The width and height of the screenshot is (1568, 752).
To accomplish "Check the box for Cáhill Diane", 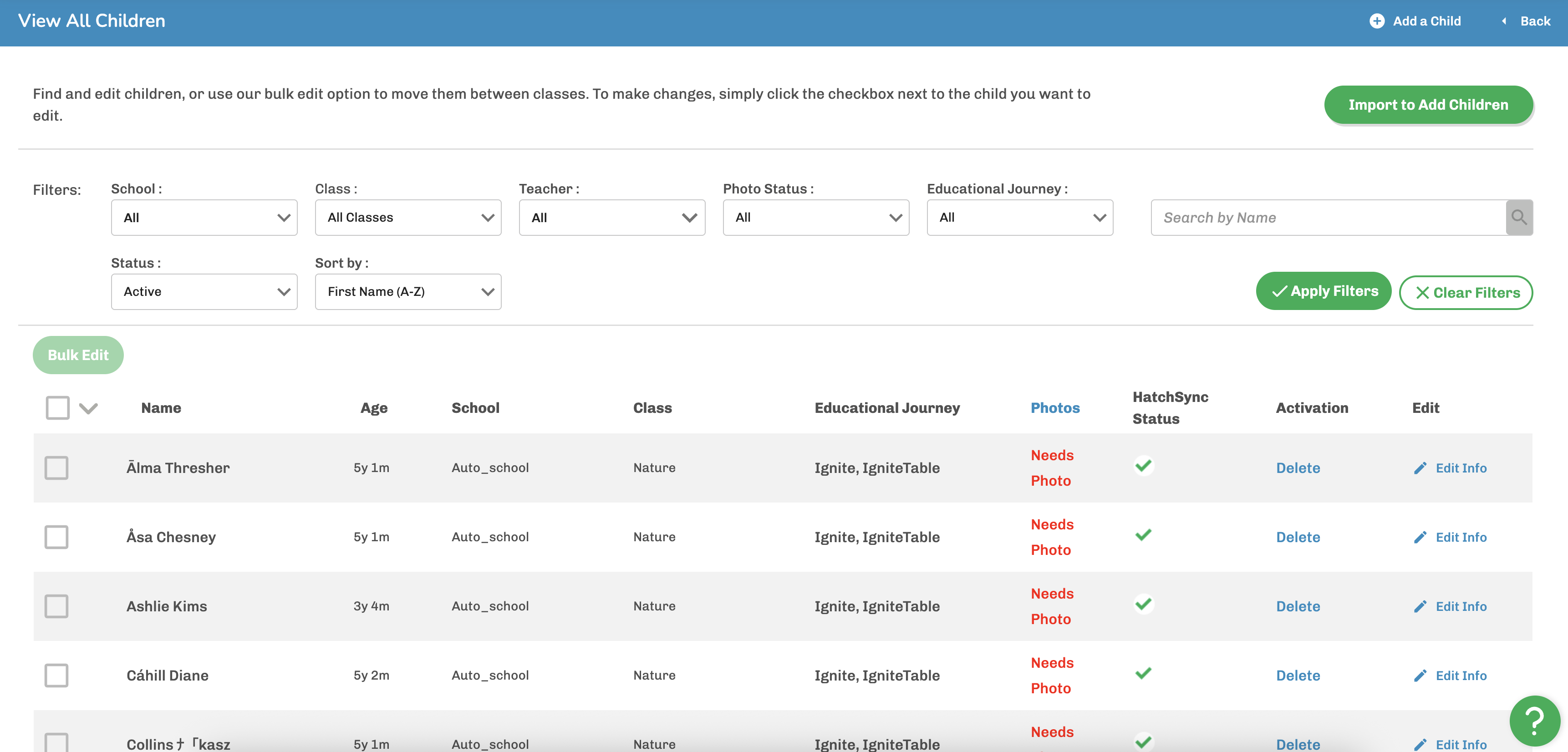I will tap(56, 676).
